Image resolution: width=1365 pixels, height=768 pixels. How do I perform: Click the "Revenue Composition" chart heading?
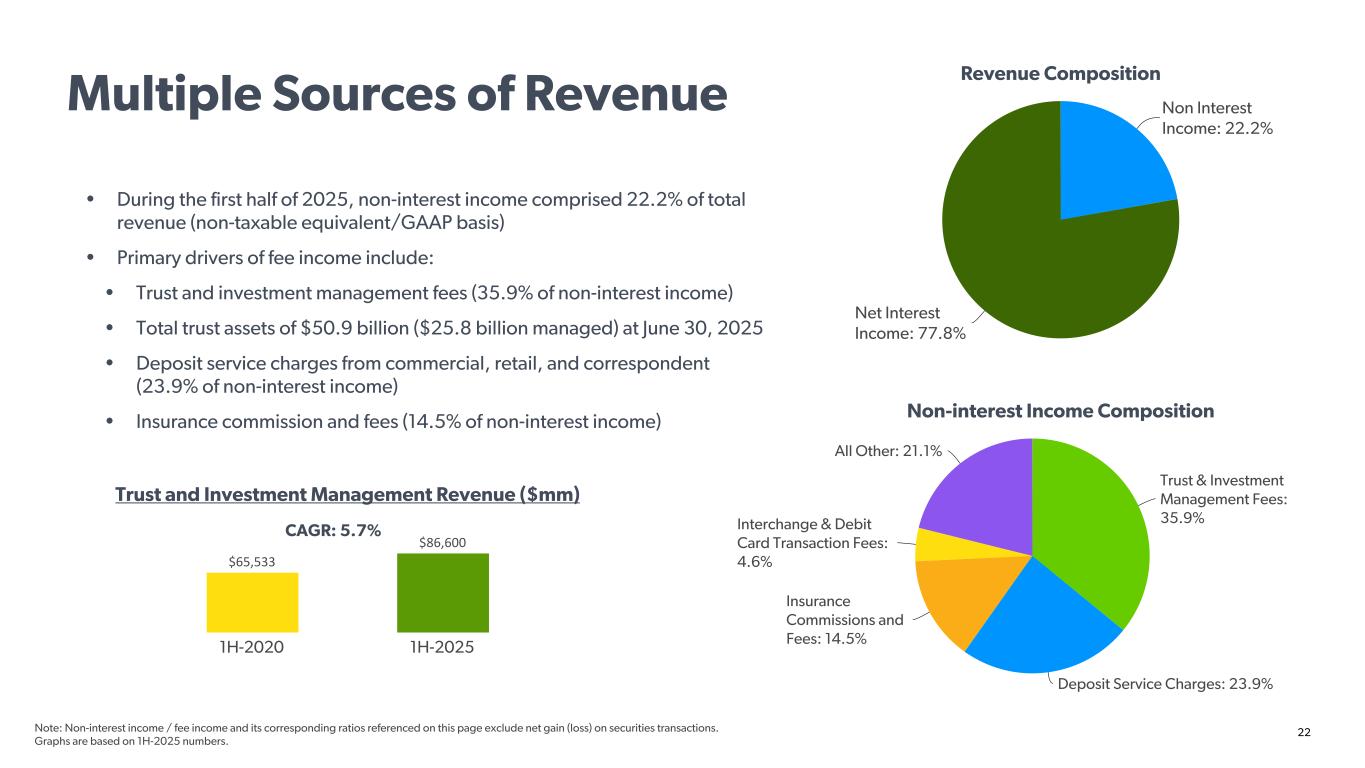[x=1060, y=74]
